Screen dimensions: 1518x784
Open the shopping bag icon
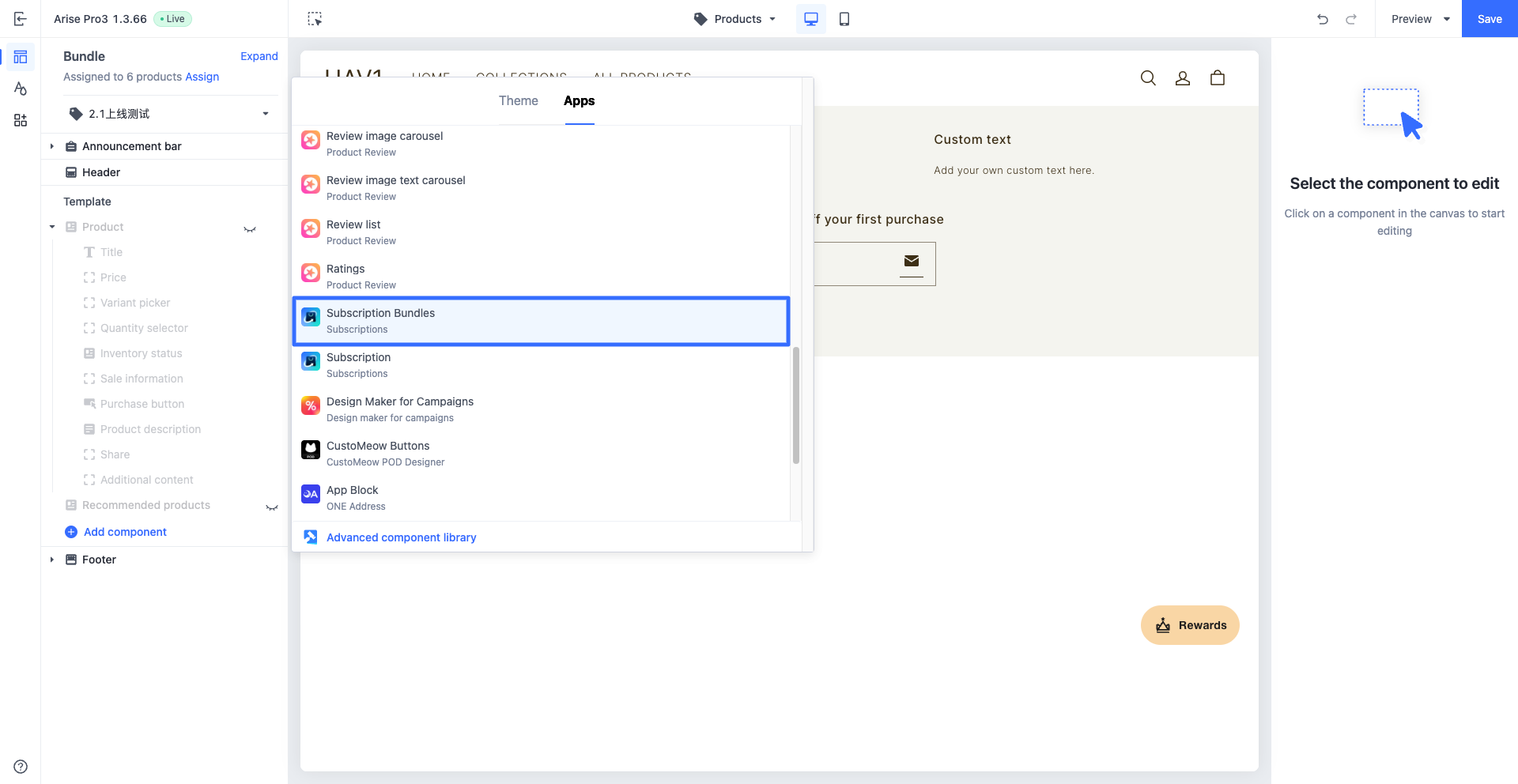pyautogui.click(x=1218, y=77)
